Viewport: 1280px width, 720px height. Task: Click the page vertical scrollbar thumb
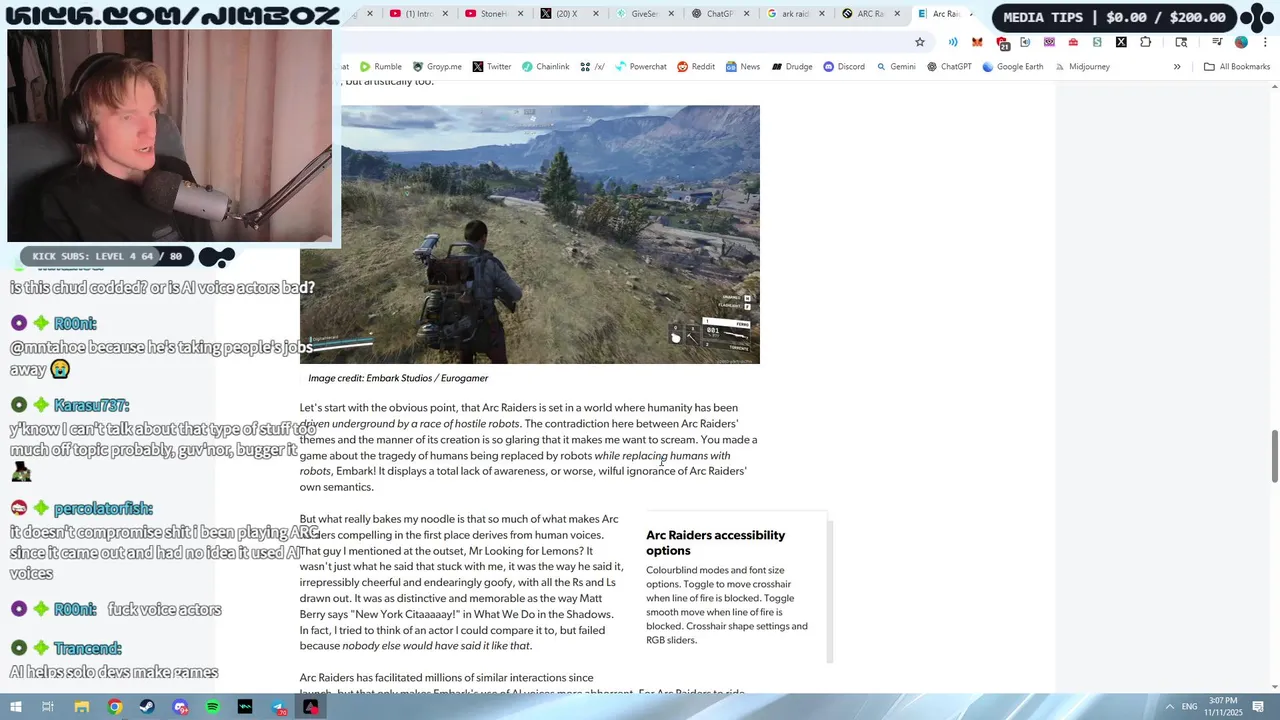click(1274, 456)
